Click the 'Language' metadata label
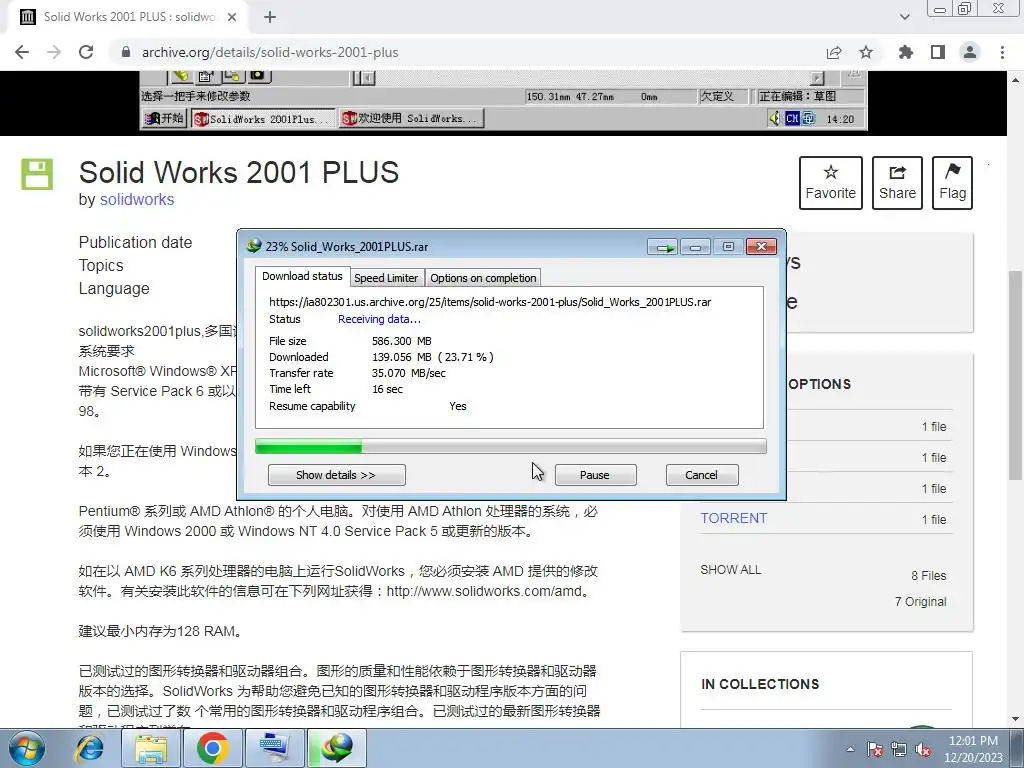Image resolution: width=1024 pixels, height=768 pixels. click(x=114, y=288)
